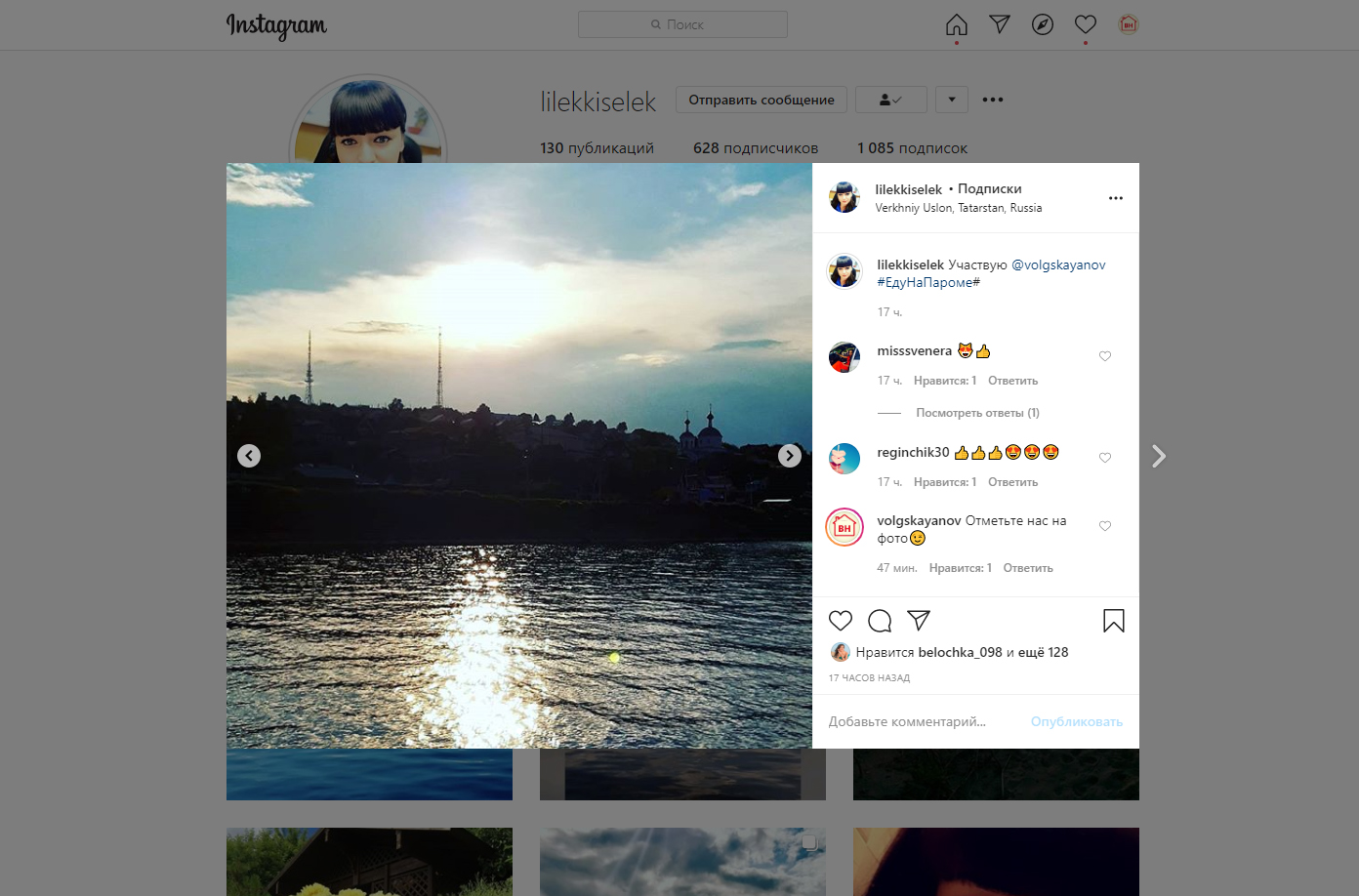Click 17 ЧАСОВ НАЗАД timestamp
Image resolution: width=1359 pixels, height=896 pixels.
coord(869,677)
